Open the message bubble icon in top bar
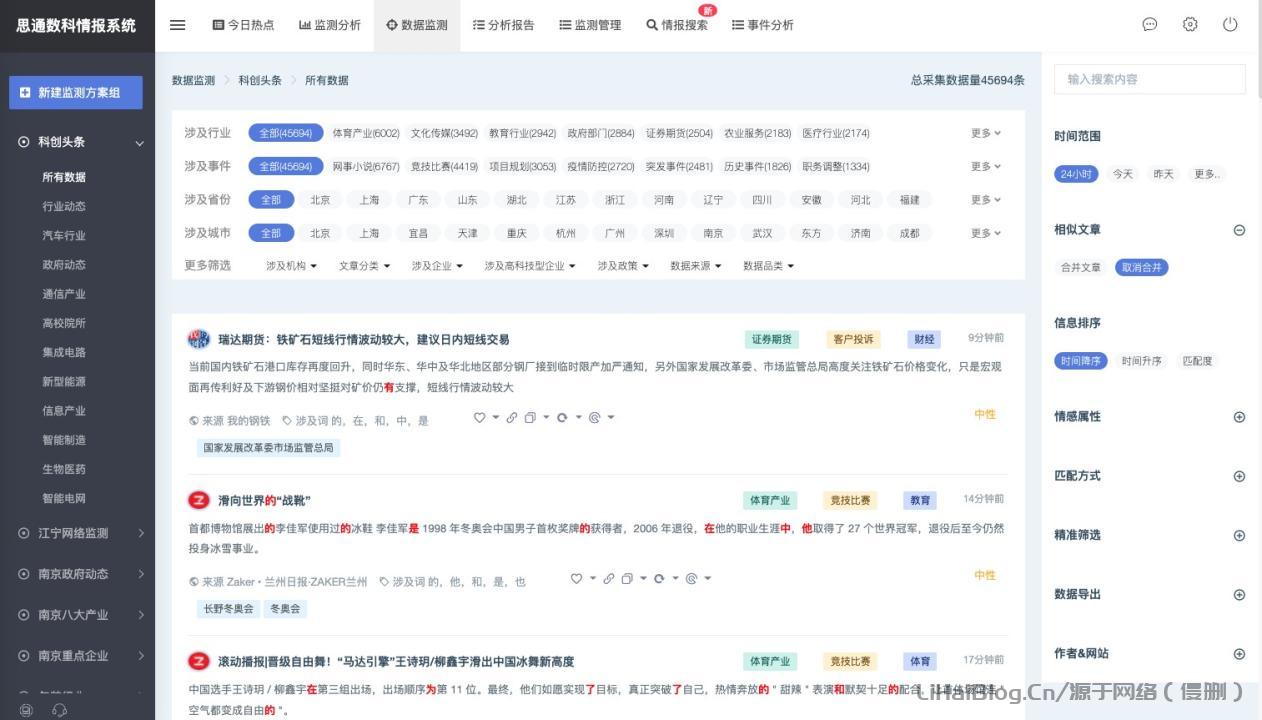Image resolution: width=1262 pixels, height=720 pixels. (x=1149, y=25)
